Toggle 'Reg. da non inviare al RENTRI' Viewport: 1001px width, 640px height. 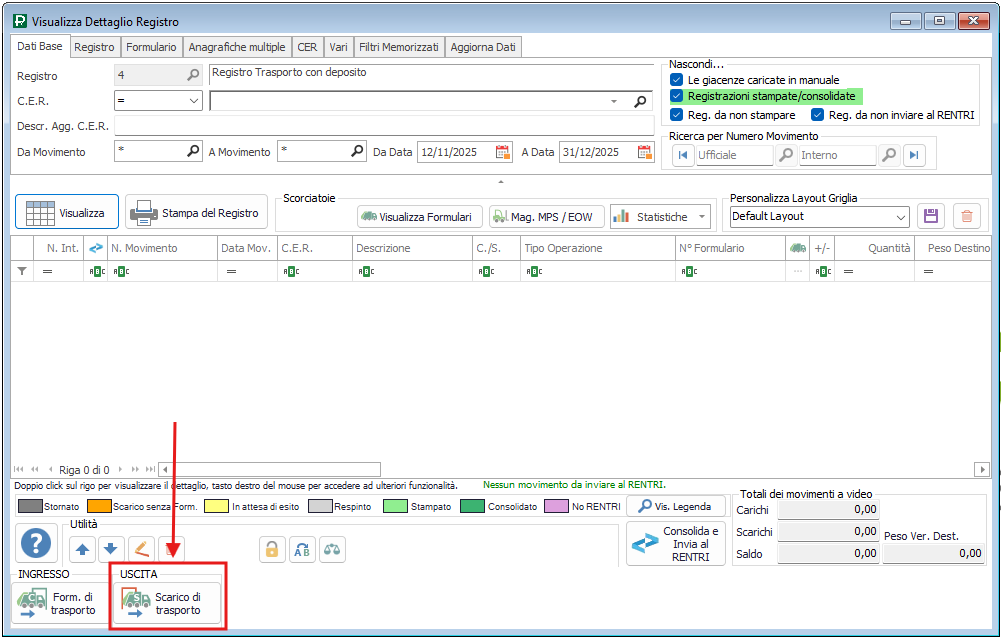[818, 115]
